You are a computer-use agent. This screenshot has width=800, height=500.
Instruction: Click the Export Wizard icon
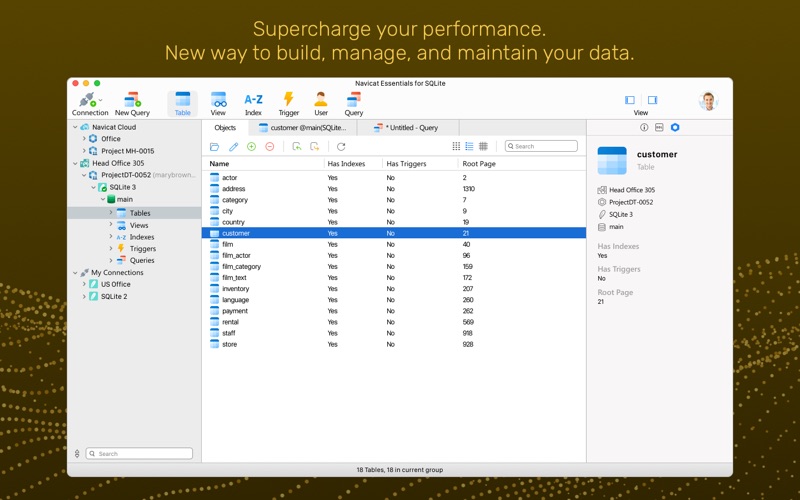[x=315, y=147]
